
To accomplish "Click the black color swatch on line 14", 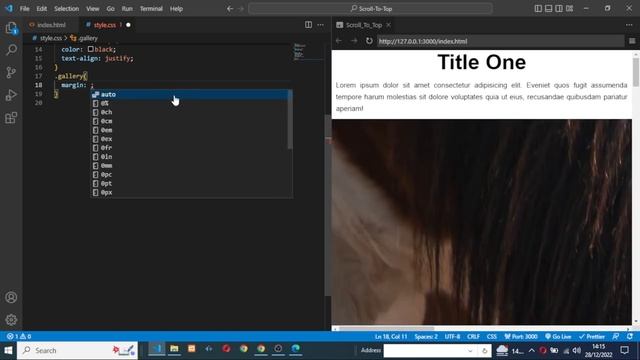I will [x=91, y=49].
